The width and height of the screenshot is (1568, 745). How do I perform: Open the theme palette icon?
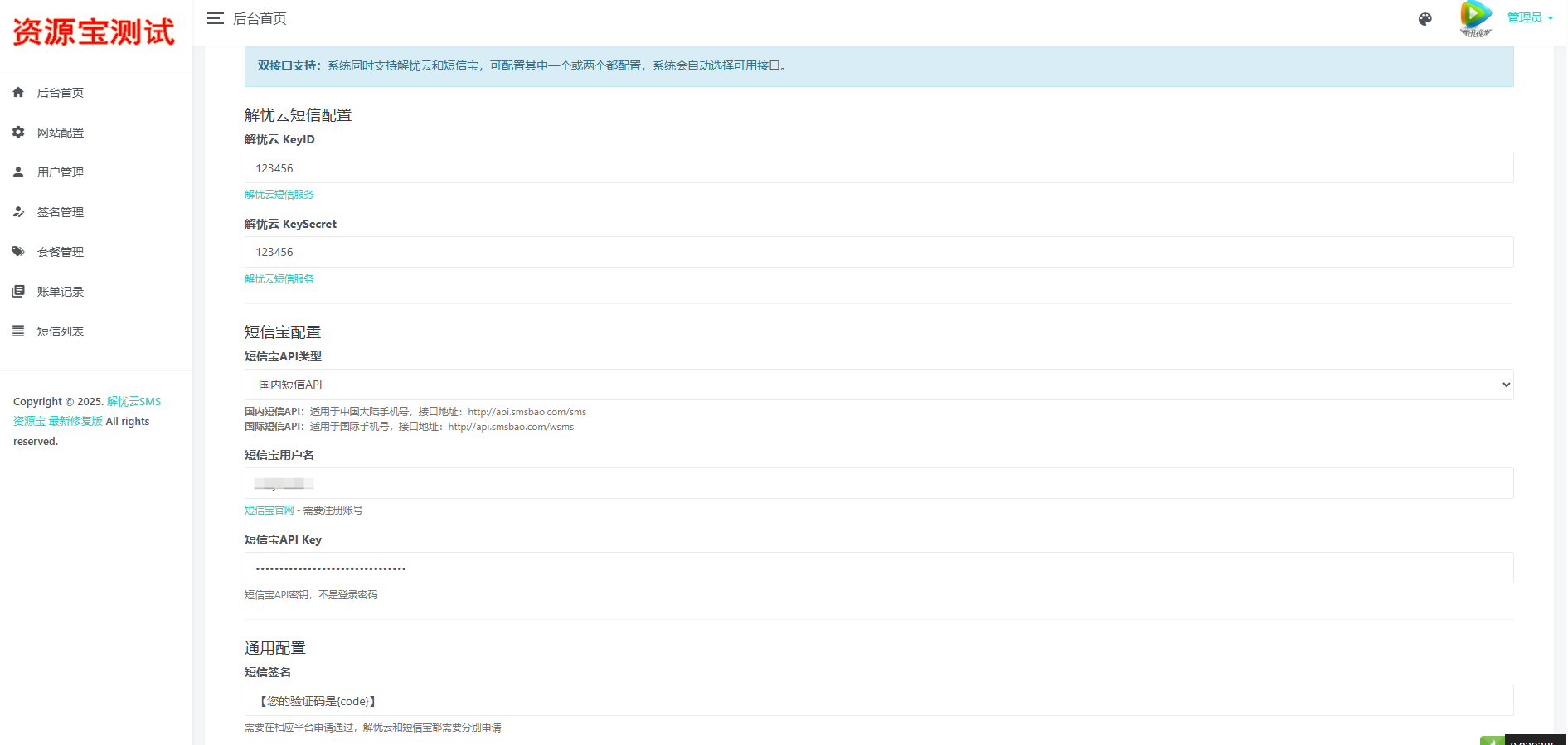click(x=1425, y=19)
